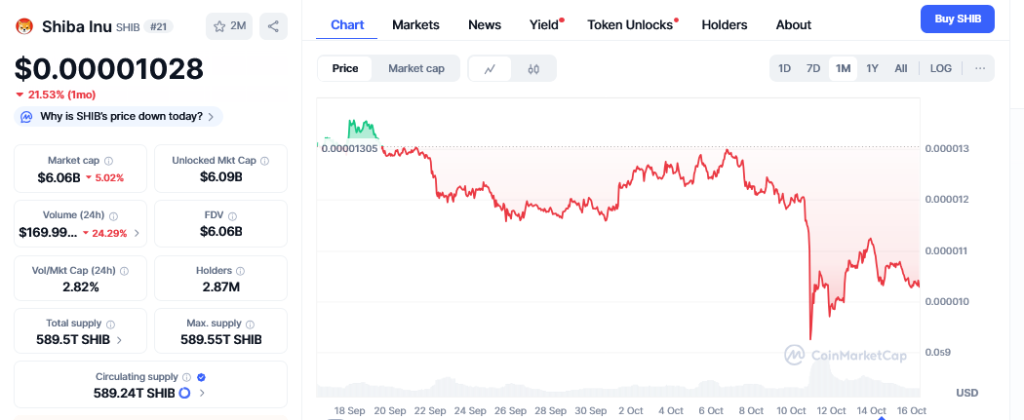The width and height of the screenshot is (1024, 420).
Task: Toggle chart to Market cap view
Action: pos(416,68)
